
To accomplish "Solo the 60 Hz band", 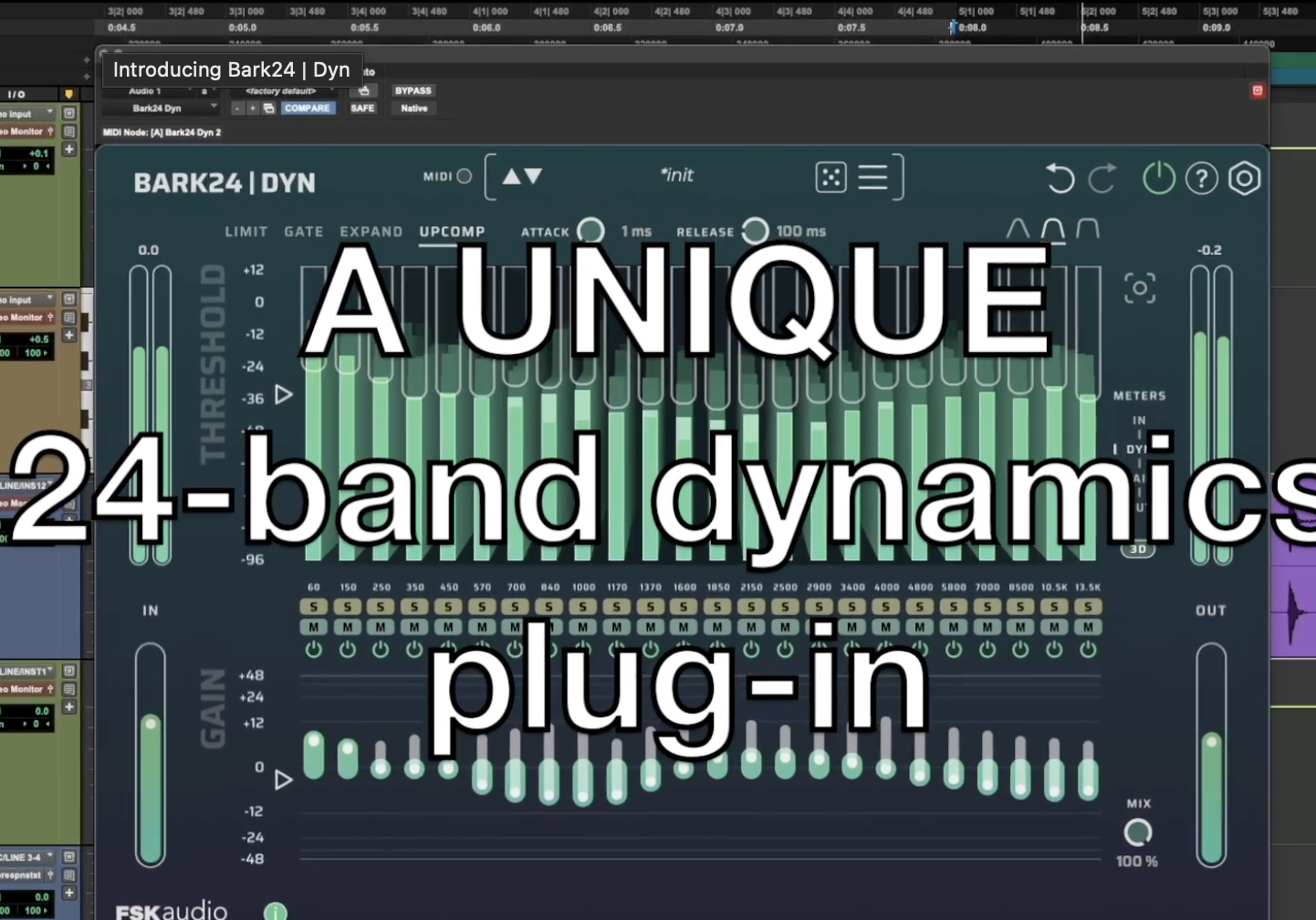I will tap(314, 607).
